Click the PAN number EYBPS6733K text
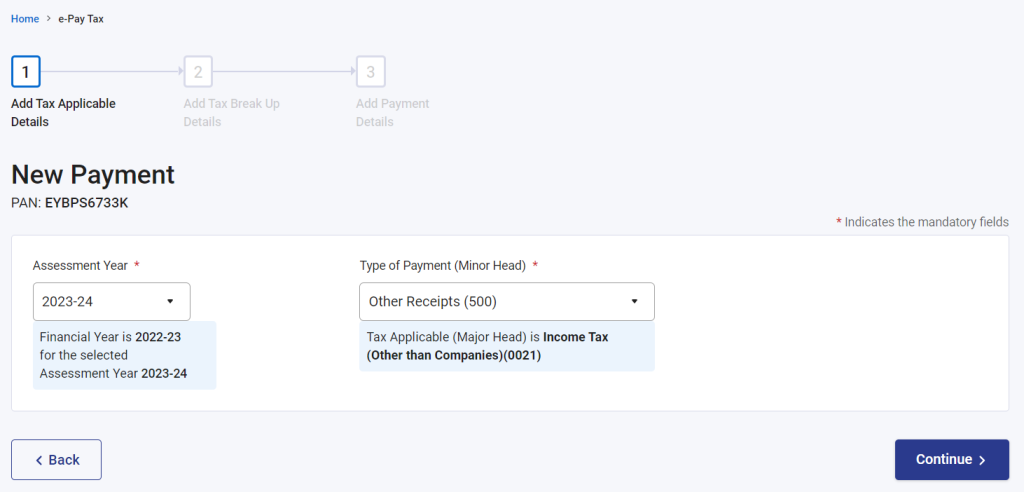This screenshot has width=1024, height=492. pyautogui.click(x=86, y=203)
